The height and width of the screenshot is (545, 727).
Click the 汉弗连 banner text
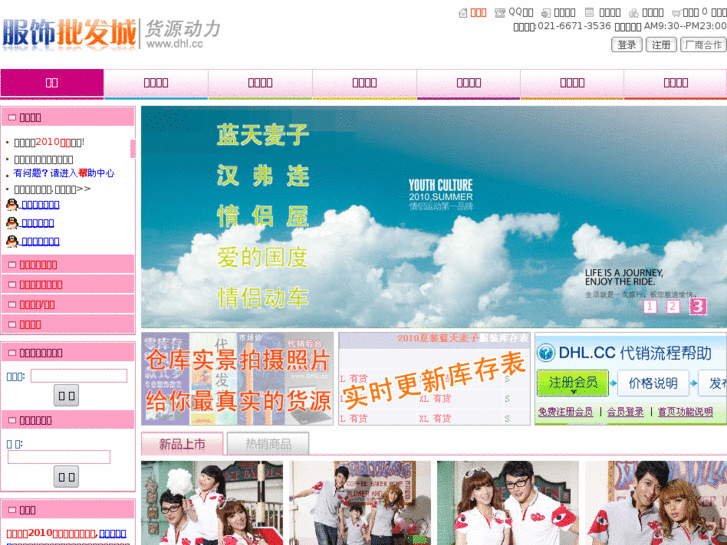point(262,175)
